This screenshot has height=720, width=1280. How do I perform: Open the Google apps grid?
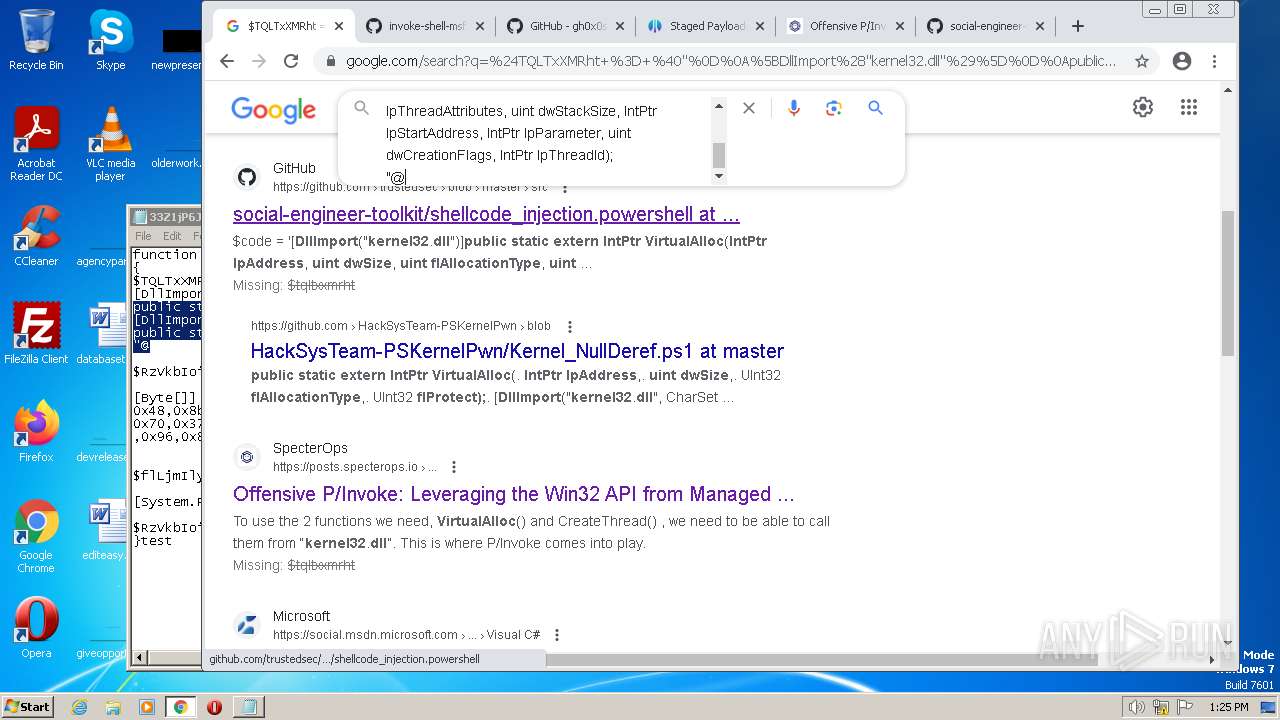(1188, 107)
